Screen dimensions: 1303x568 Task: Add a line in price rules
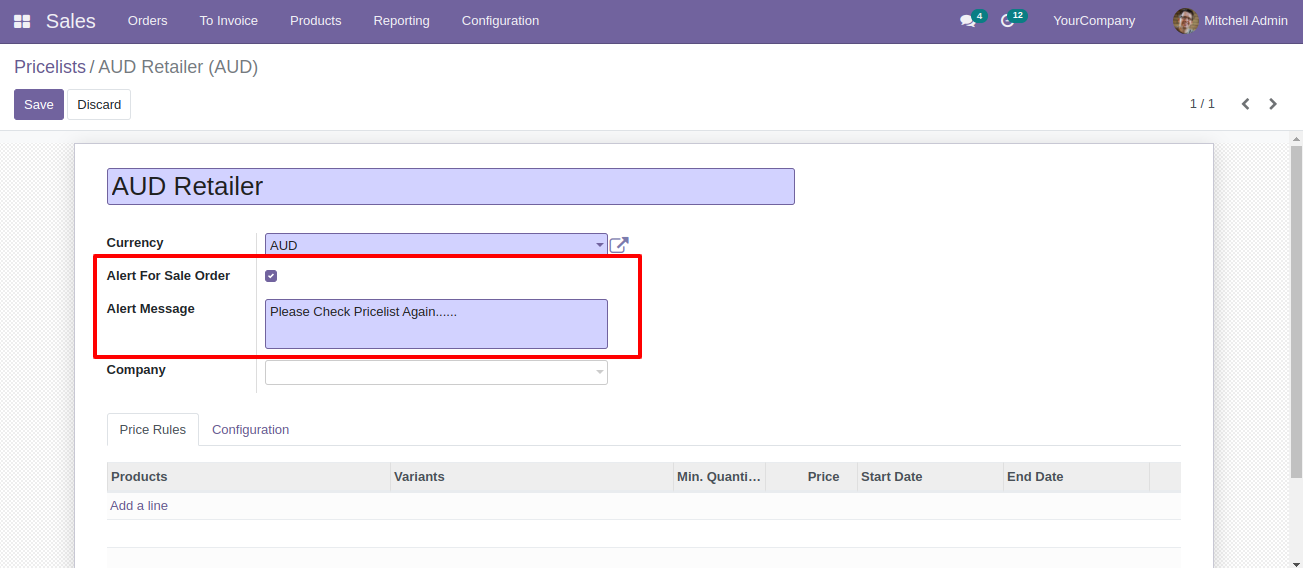(139, 506)
